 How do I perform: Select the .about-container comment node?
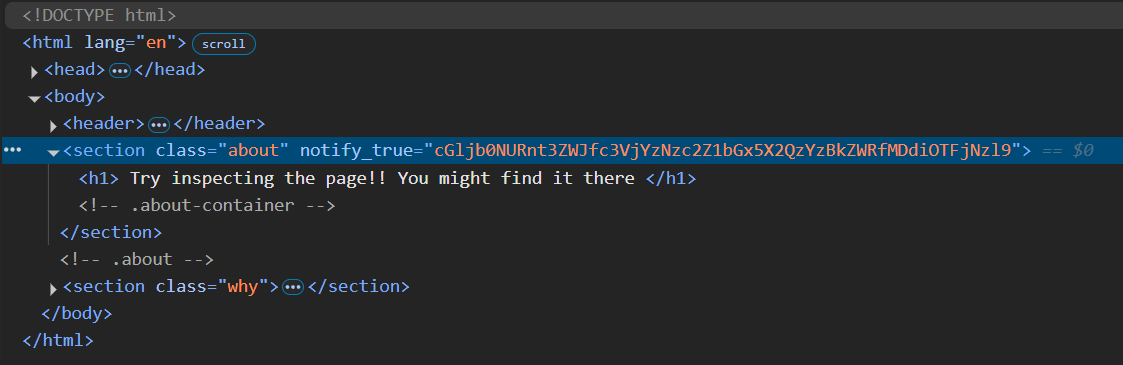[x=207, y=205]
